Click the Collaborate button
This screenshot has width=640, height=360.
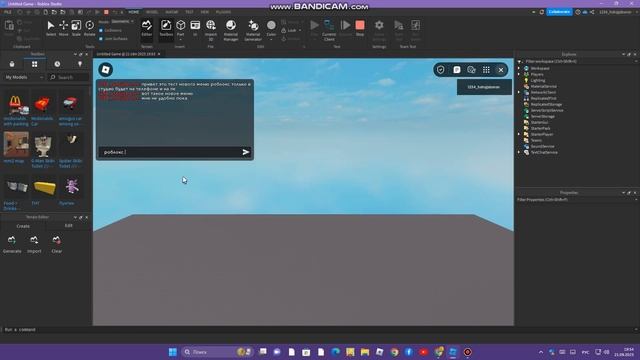tap(559, 12)
